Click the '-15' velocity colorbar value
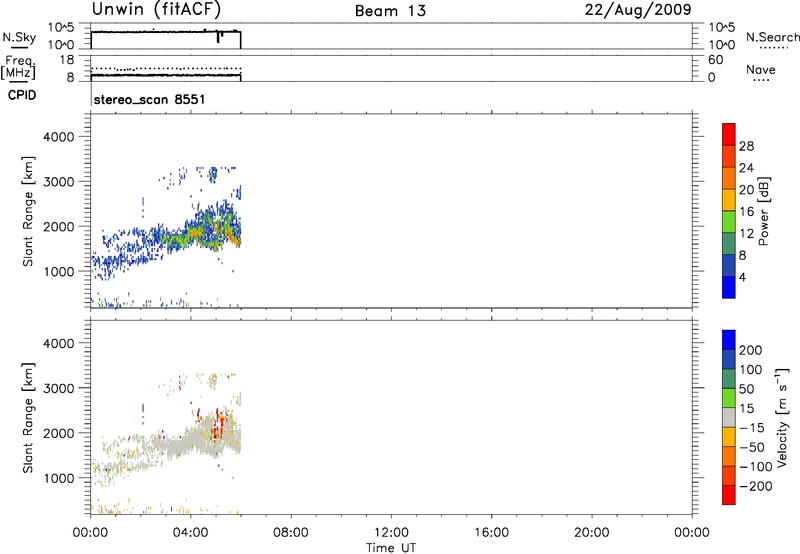Screen dimensions: 800x554 click(752, 427)
